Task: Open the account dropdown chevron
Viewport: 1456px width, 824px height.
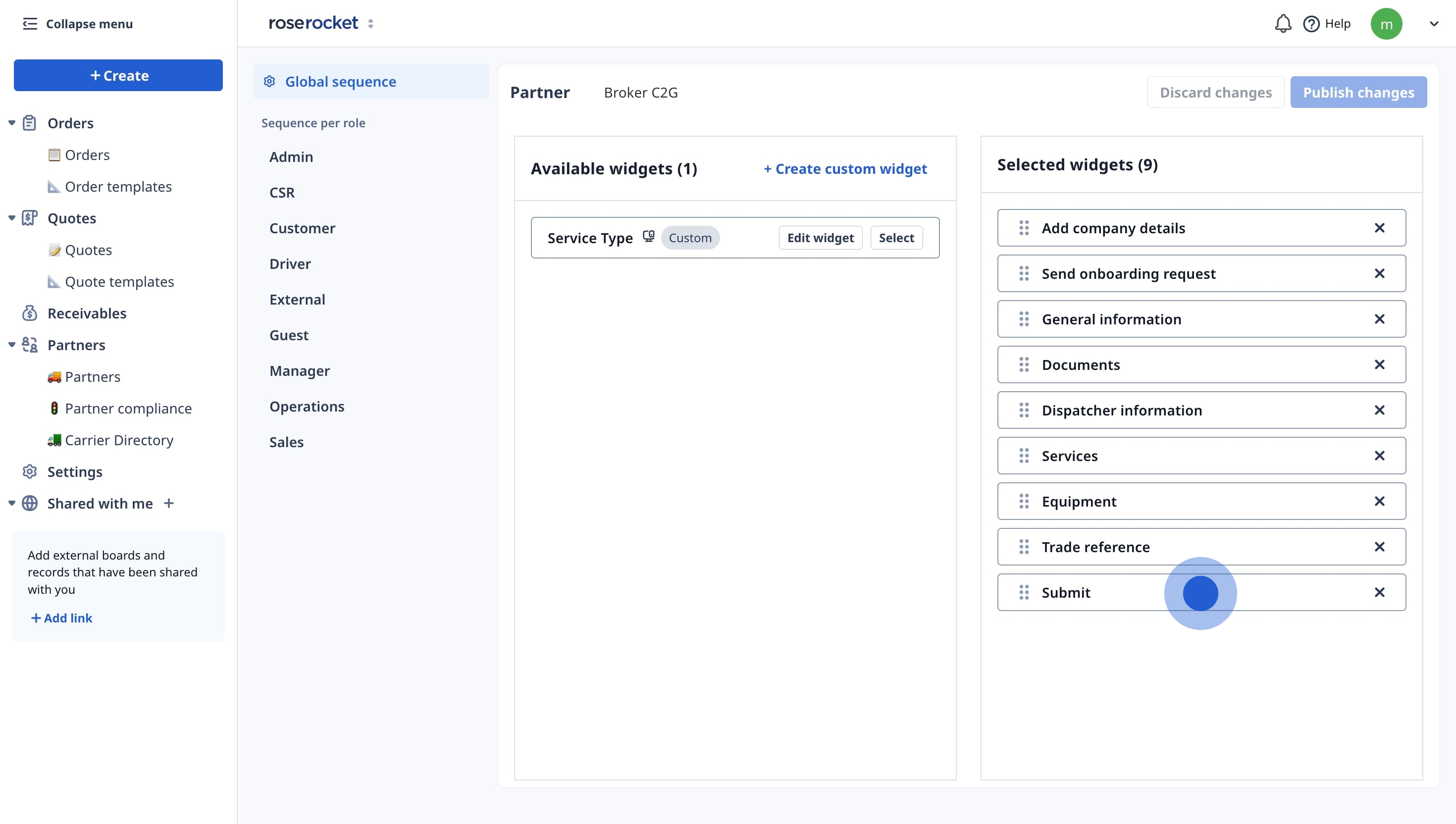Action: pyautogui.click(x=1433, y=24)
